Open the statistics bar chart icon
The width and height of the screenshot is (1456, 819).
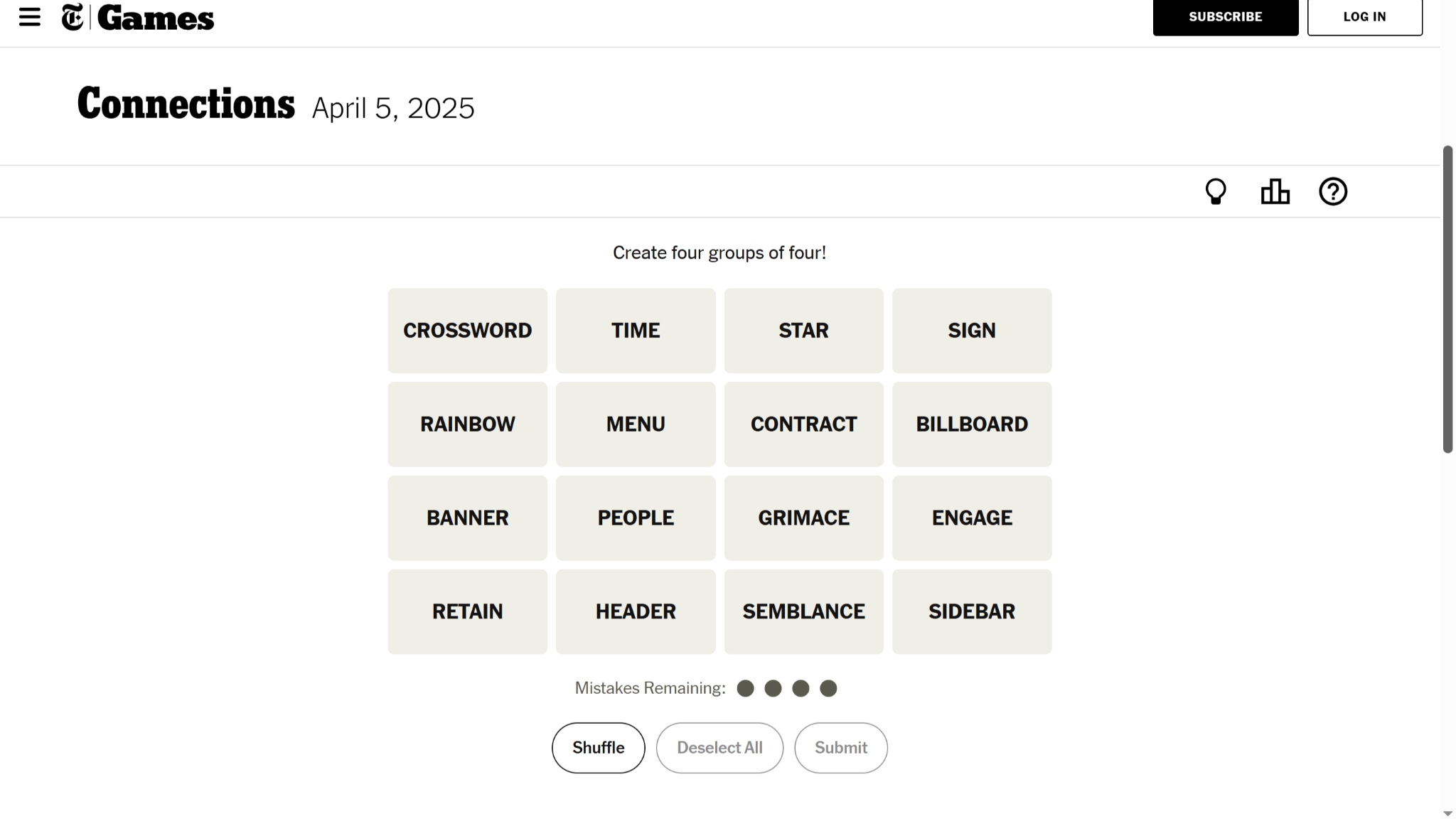point(1275,191)
